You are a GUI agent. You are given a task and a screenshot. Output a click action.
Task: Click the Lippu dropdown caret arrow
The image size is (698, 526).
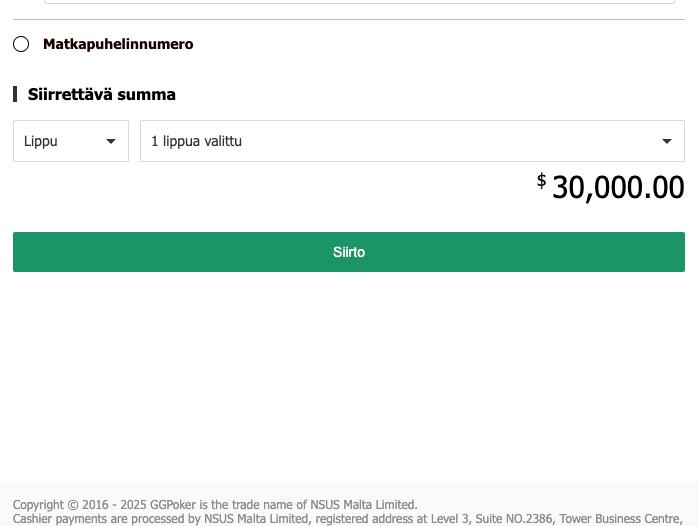111,141
